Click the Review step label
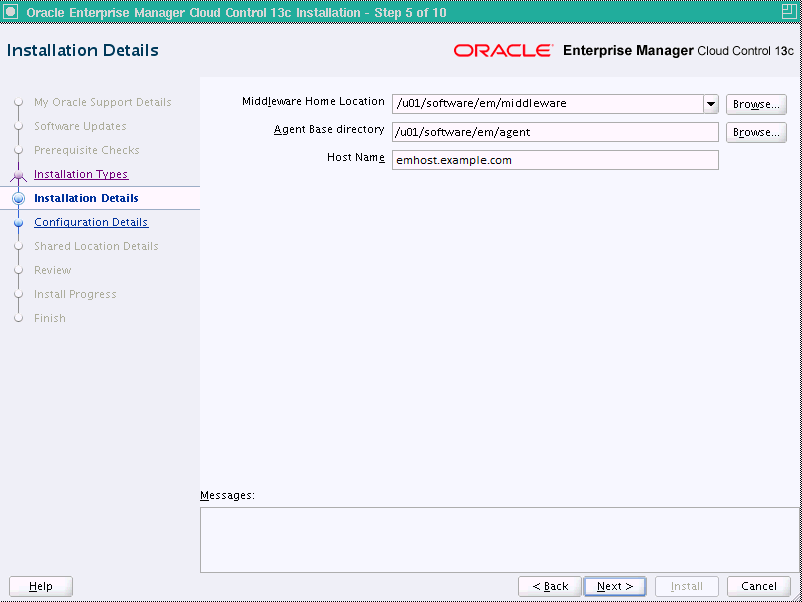 tap(53, 270)
